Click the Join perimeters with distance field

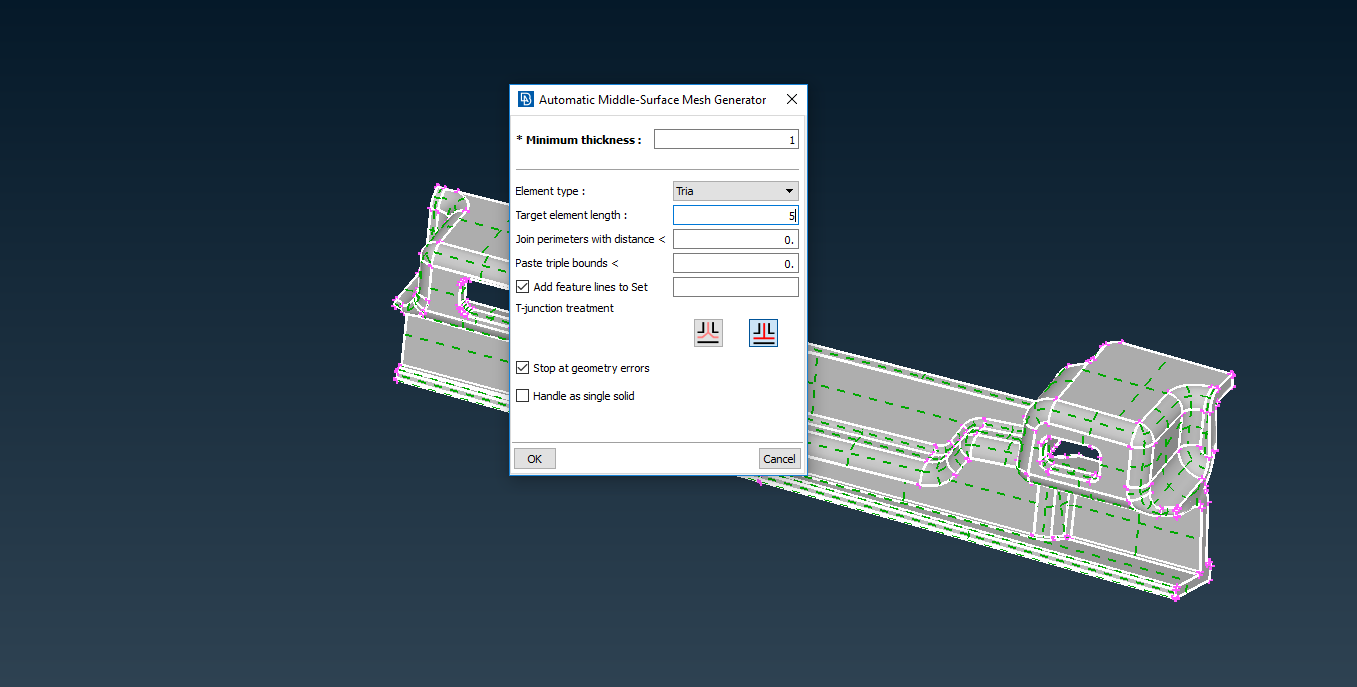(735, 239)
